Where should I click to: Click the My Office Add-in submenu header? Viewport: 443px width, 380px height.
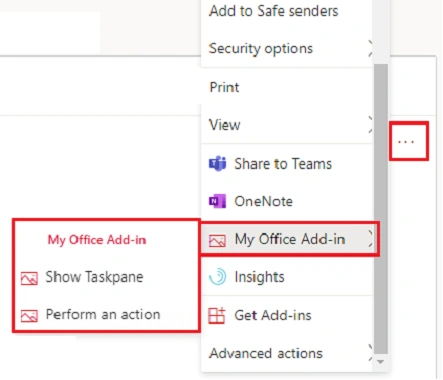click(97, 240)
